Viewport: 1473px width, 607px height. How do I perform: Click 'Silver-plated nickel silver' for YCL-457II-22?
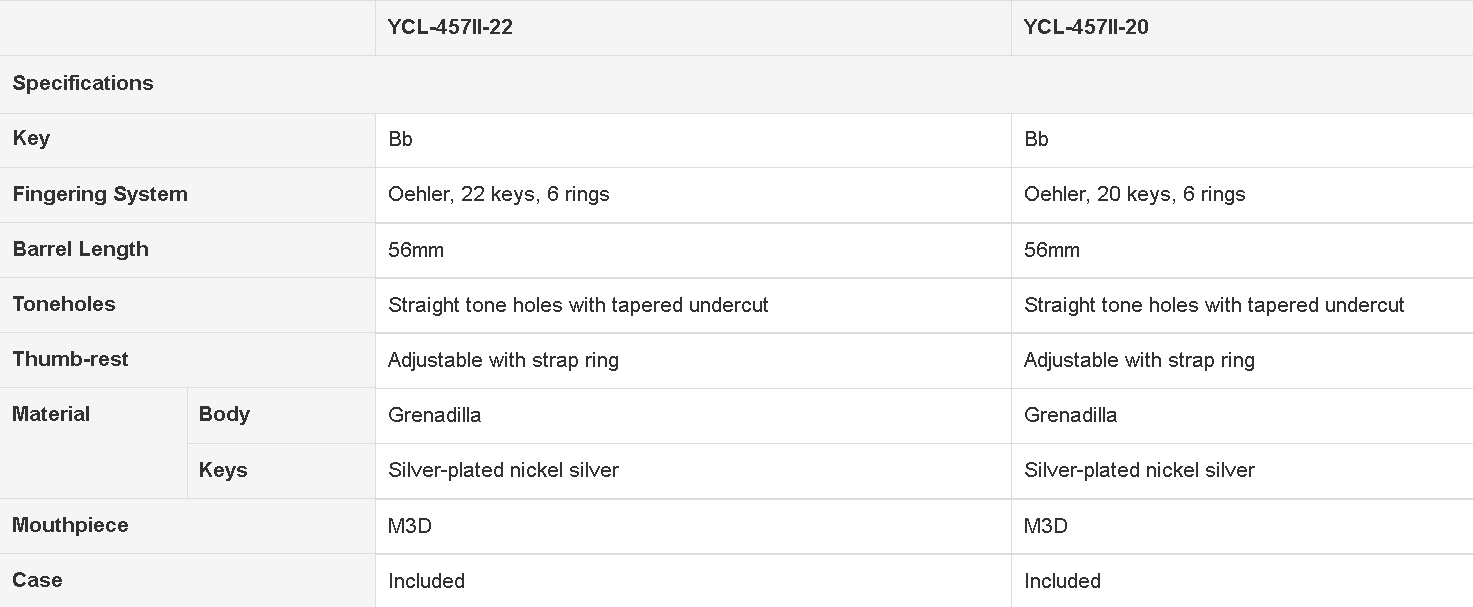504,470
